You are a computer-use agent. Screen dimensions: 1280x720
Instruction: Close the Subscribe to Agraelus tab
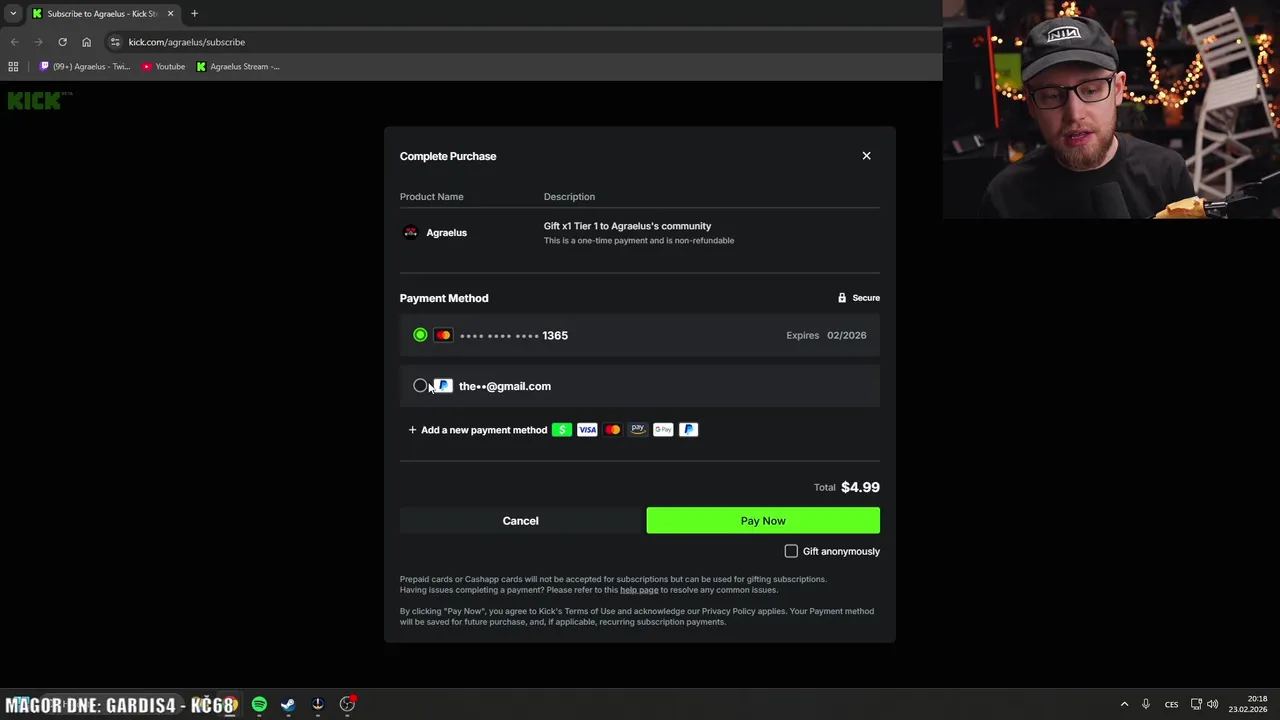[170, 14]
